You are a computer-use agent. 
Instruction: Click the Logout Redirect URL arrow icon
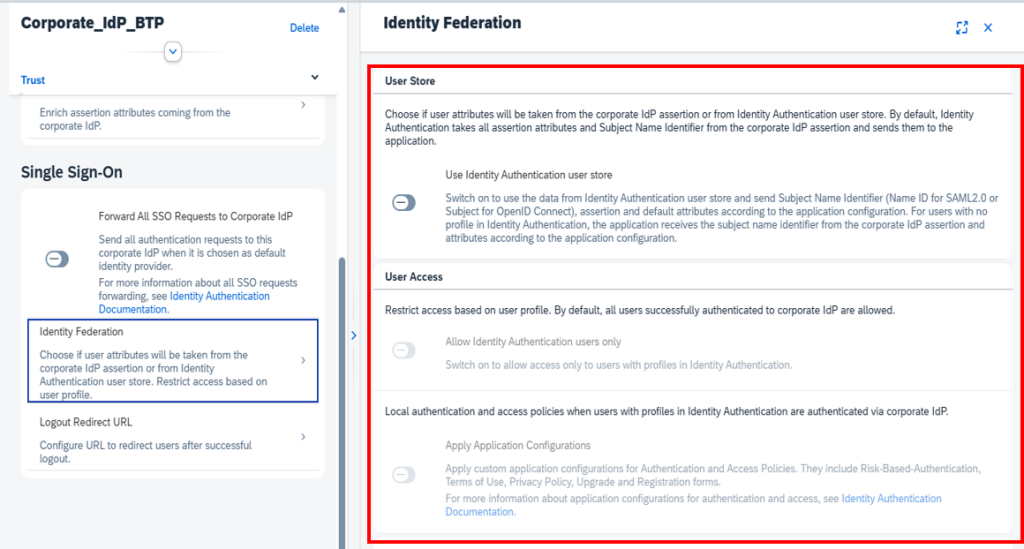point(303,437)
